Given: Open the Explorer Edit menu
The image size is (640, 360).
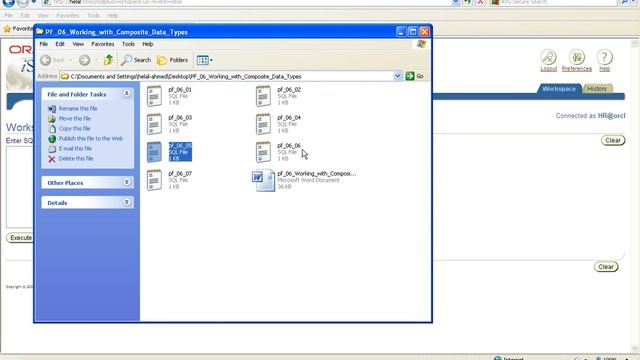Looking at the screenshot, I should coord(60,44).
